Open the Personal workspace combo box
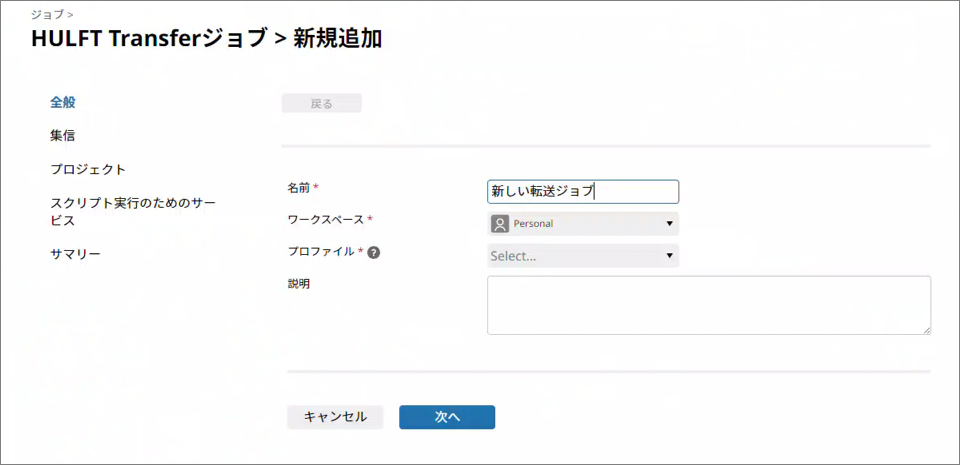The width and height of the screenshot is (960, 465). pos(582,224)
